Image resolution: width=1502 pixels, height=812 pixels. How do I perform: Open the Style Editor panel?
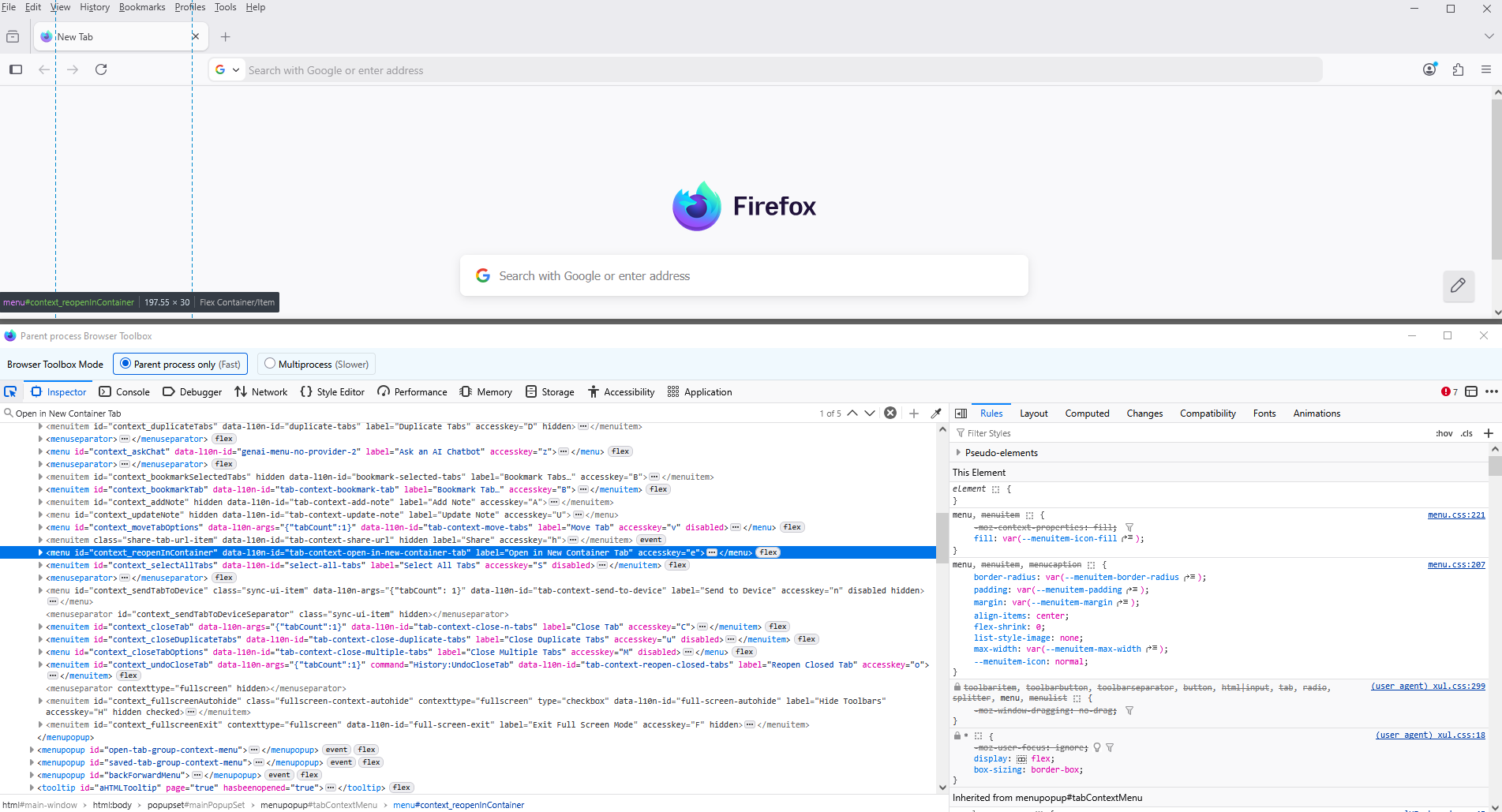click(x=332, y=391)
